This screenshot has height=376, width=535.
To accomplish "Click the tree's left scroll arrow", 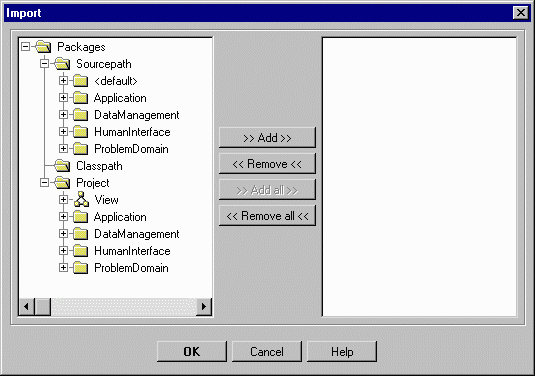I will tap(27, 306).
